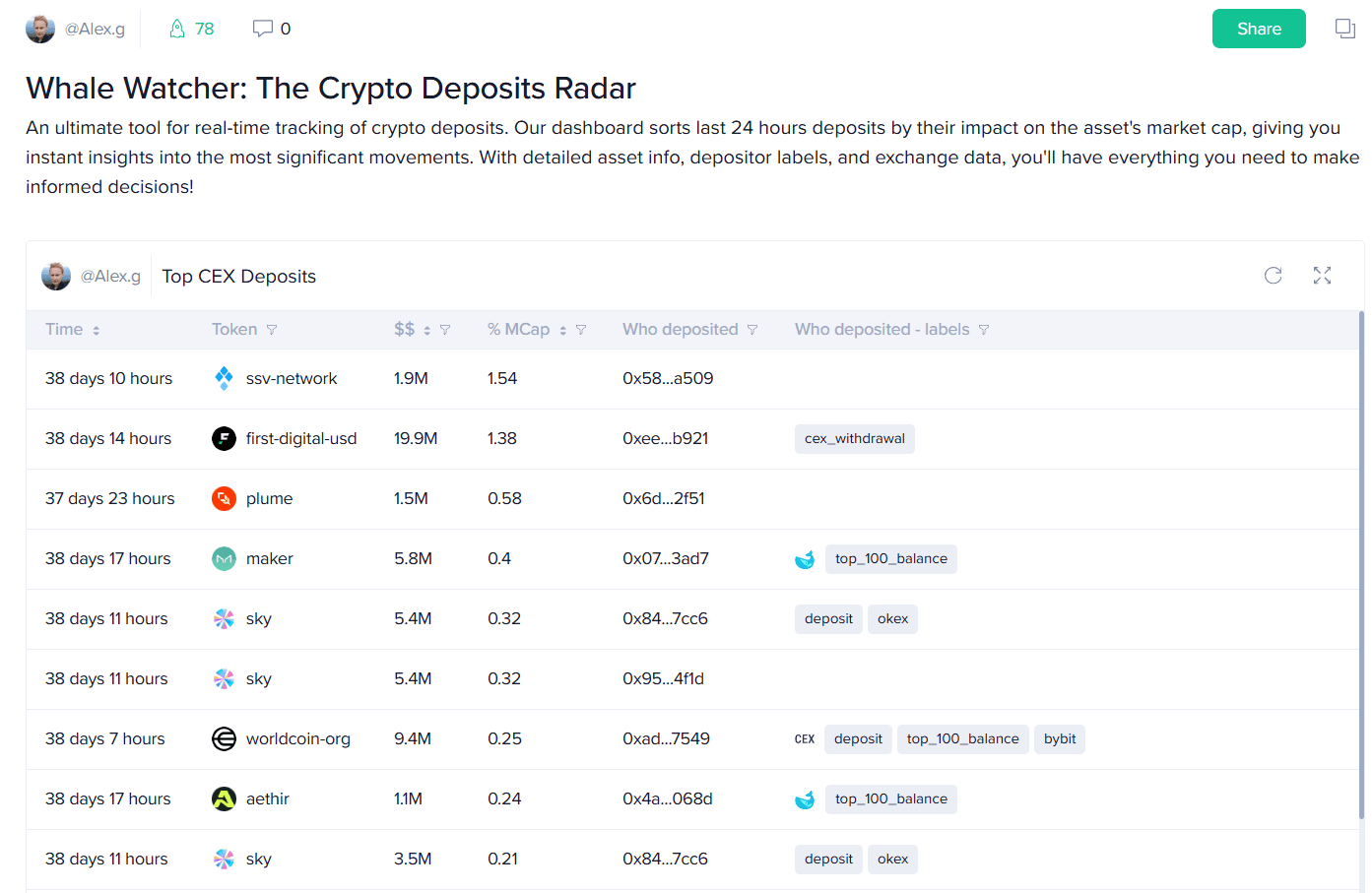Expand the widget to fullscreen
The width and height of the screenshot is (1372, 893).
1322,276
